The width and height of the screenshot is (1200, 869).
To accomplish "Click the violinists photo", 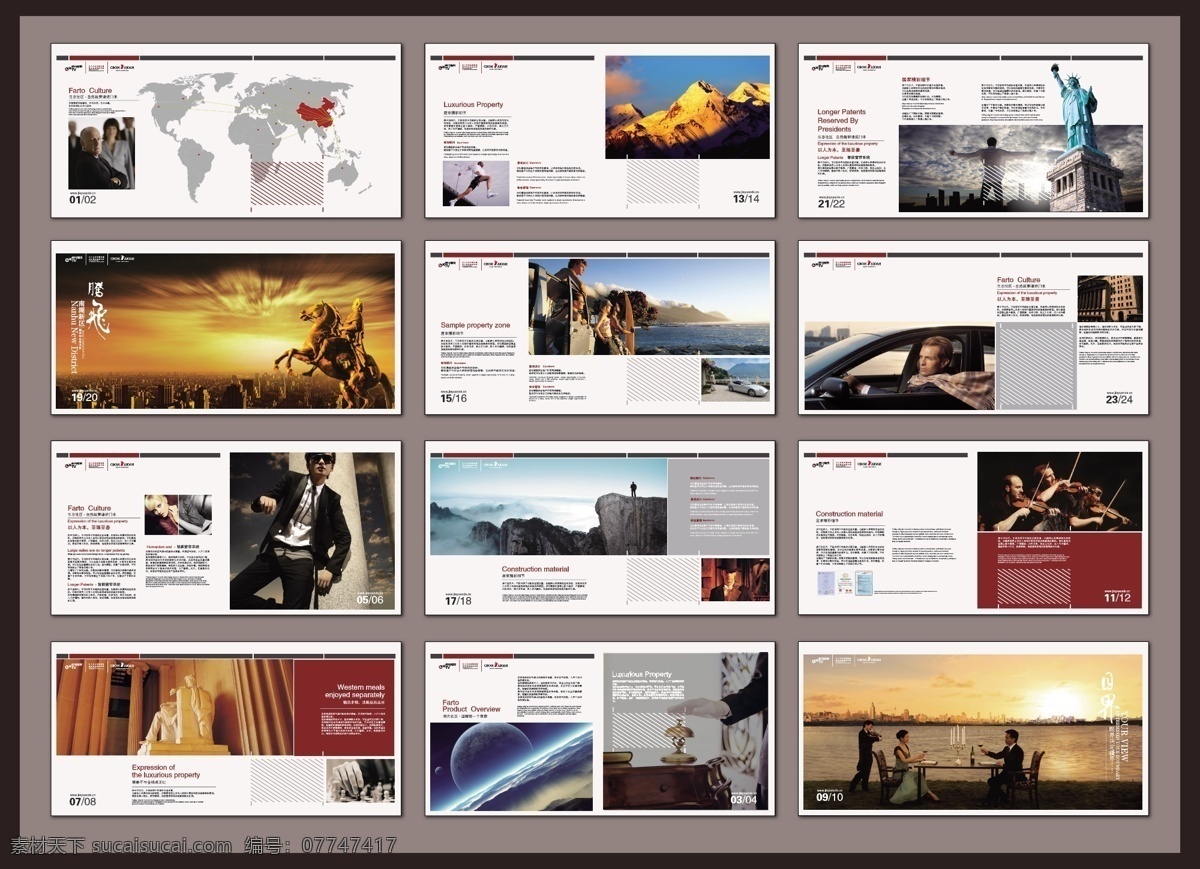I will pos(1059,492).
